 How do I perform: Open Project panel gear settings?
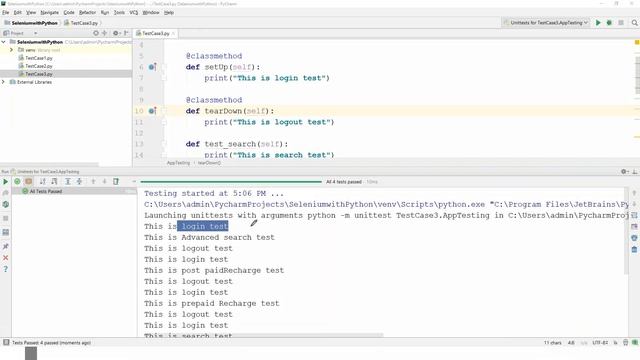[x=116, y=33]
